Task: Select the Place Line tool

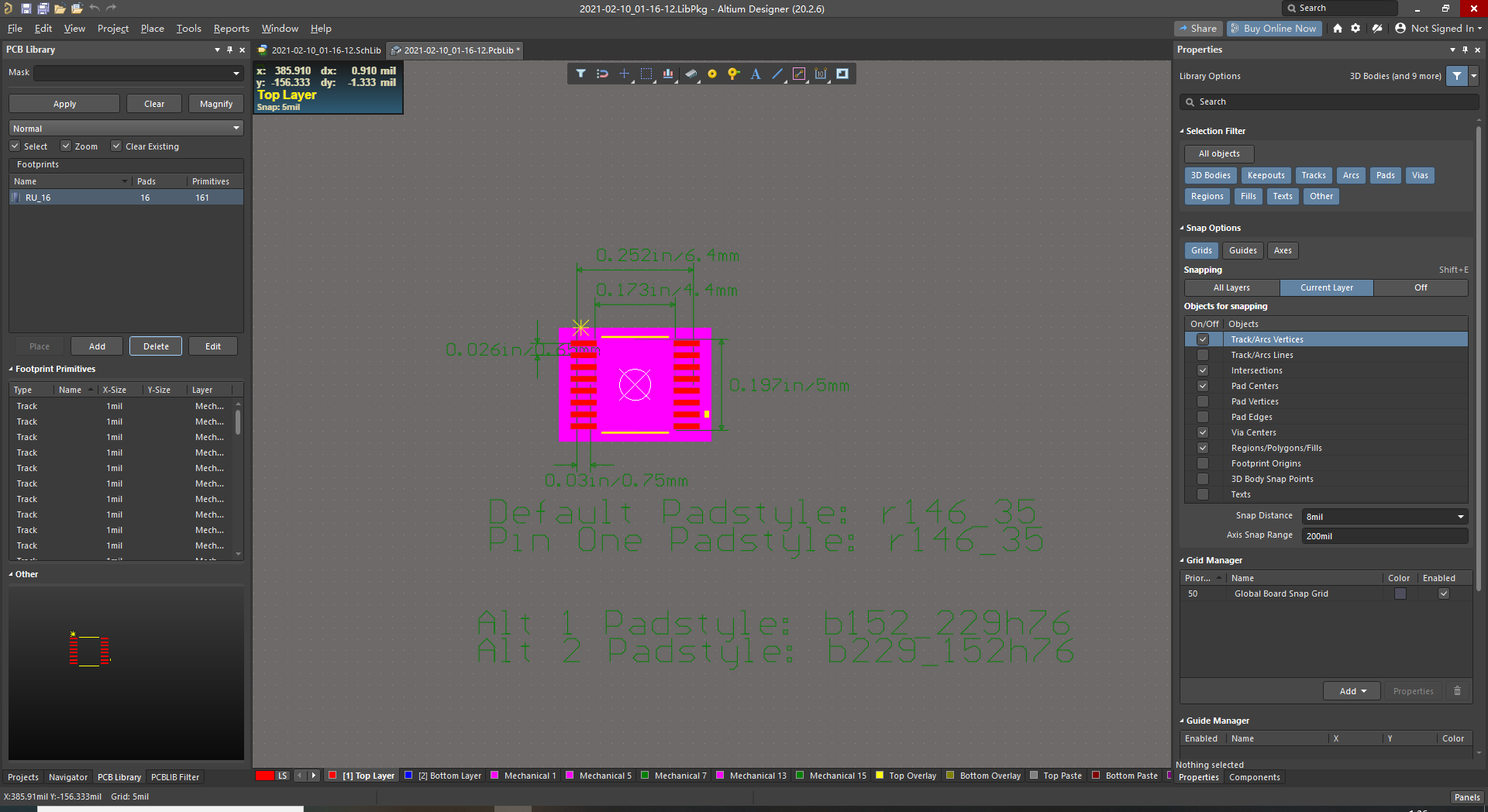Action: 777,74
